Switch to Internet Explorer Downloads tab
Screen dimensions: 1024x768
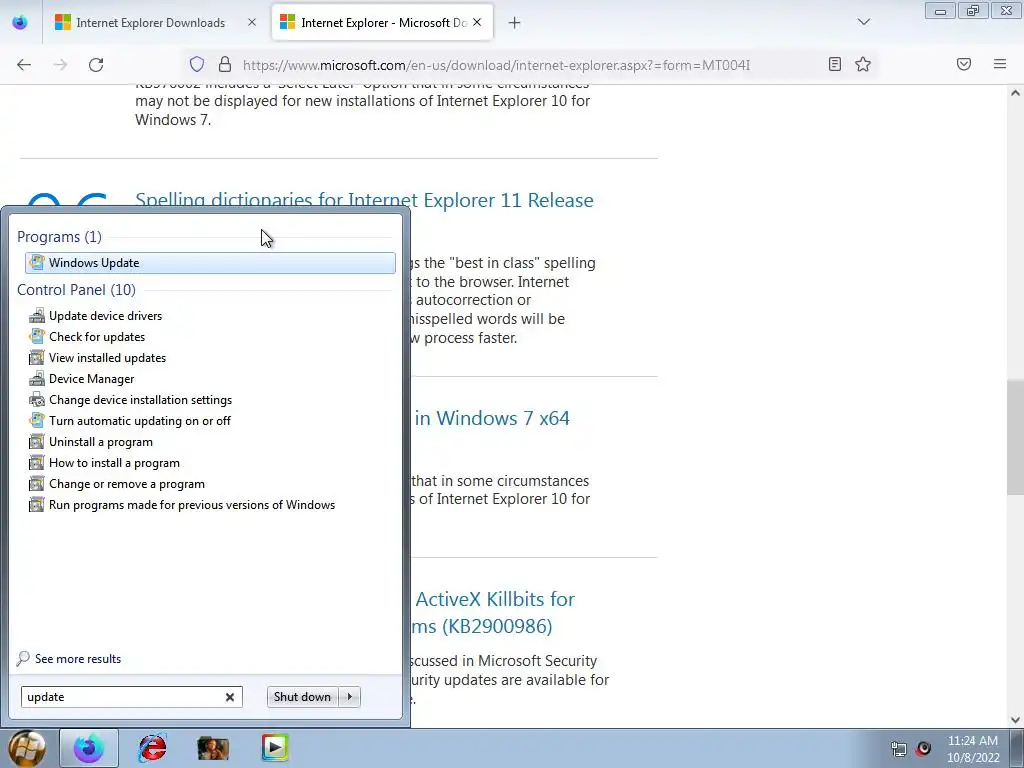(151, 22)
